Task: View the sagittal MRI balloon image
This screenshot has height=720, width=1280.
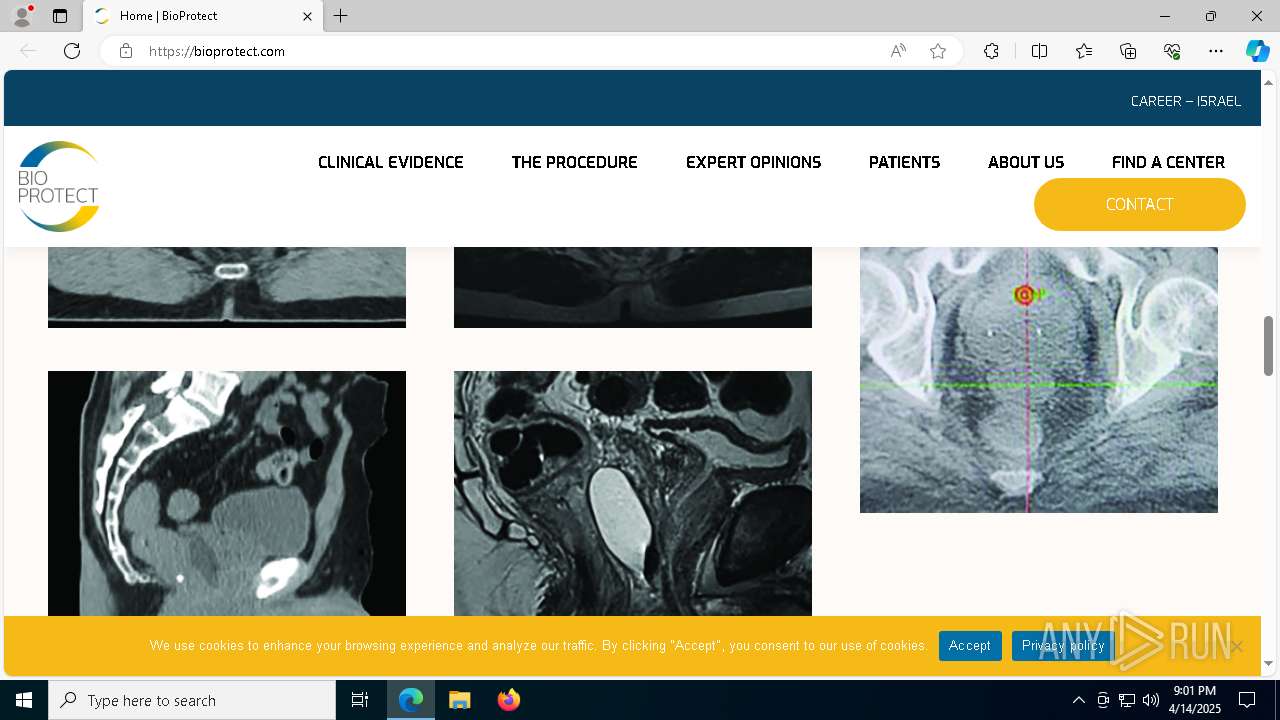Action: (x=633, y=494)
